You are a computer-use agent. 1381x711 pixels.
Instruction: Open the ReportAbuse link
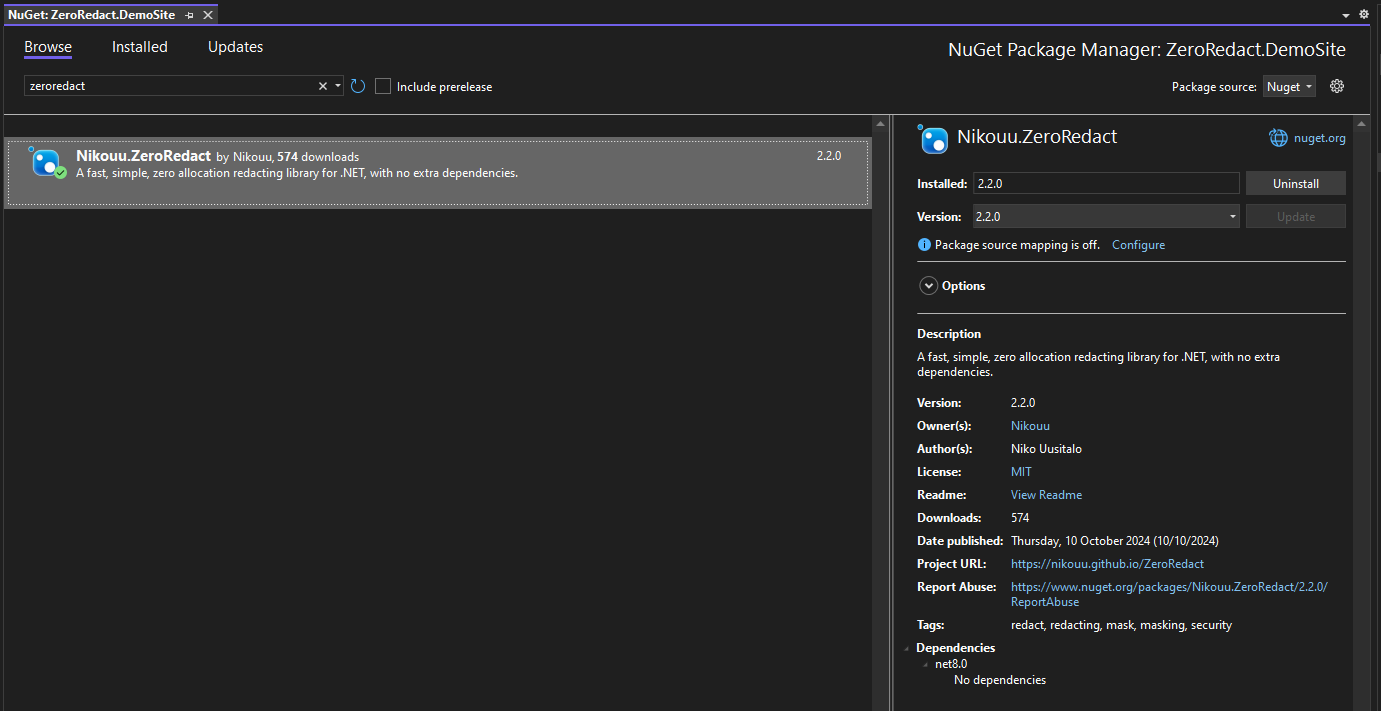(x=1169, y=595)
